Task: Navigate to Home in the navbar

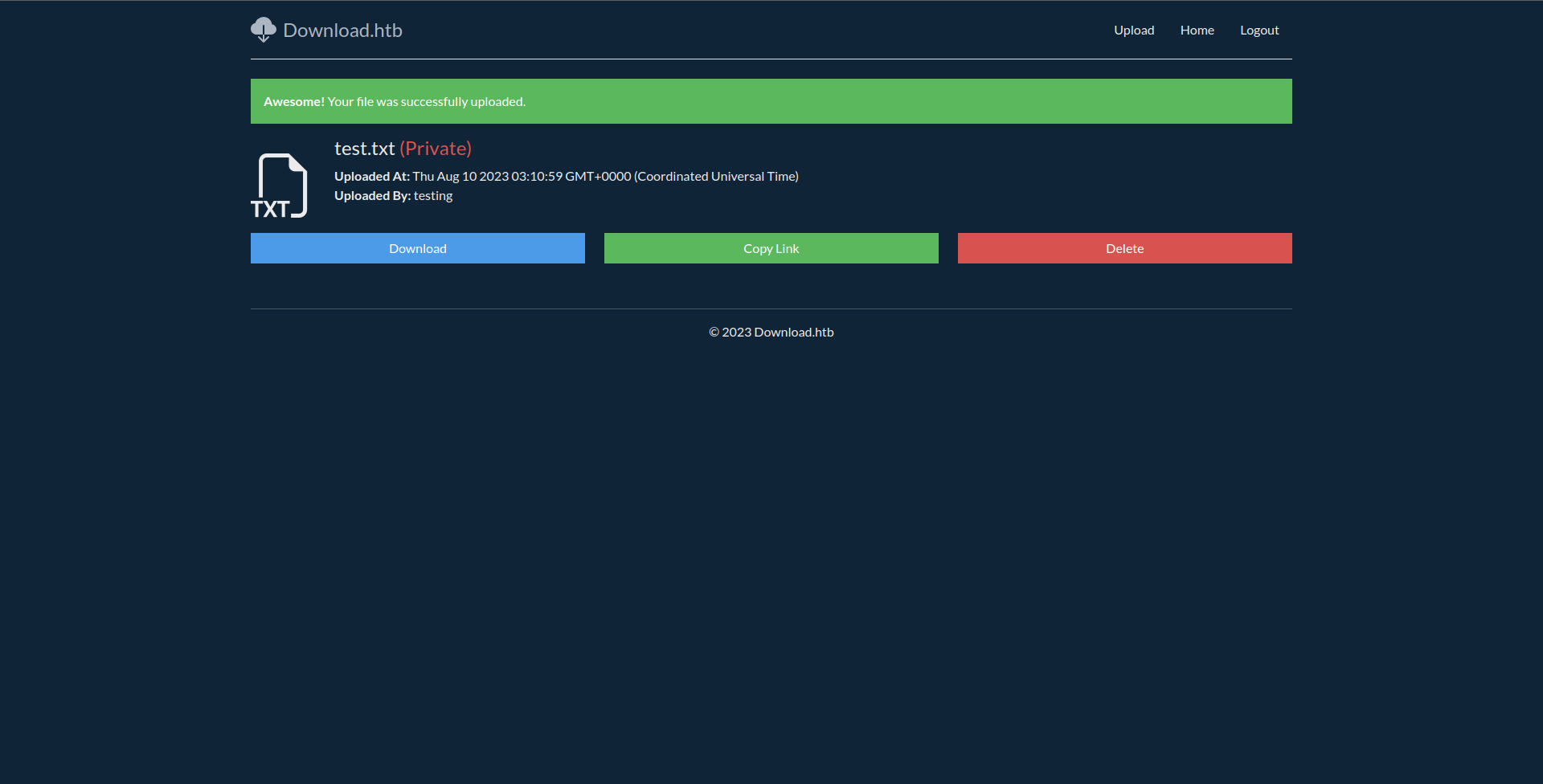Action: pos(1197,31)
